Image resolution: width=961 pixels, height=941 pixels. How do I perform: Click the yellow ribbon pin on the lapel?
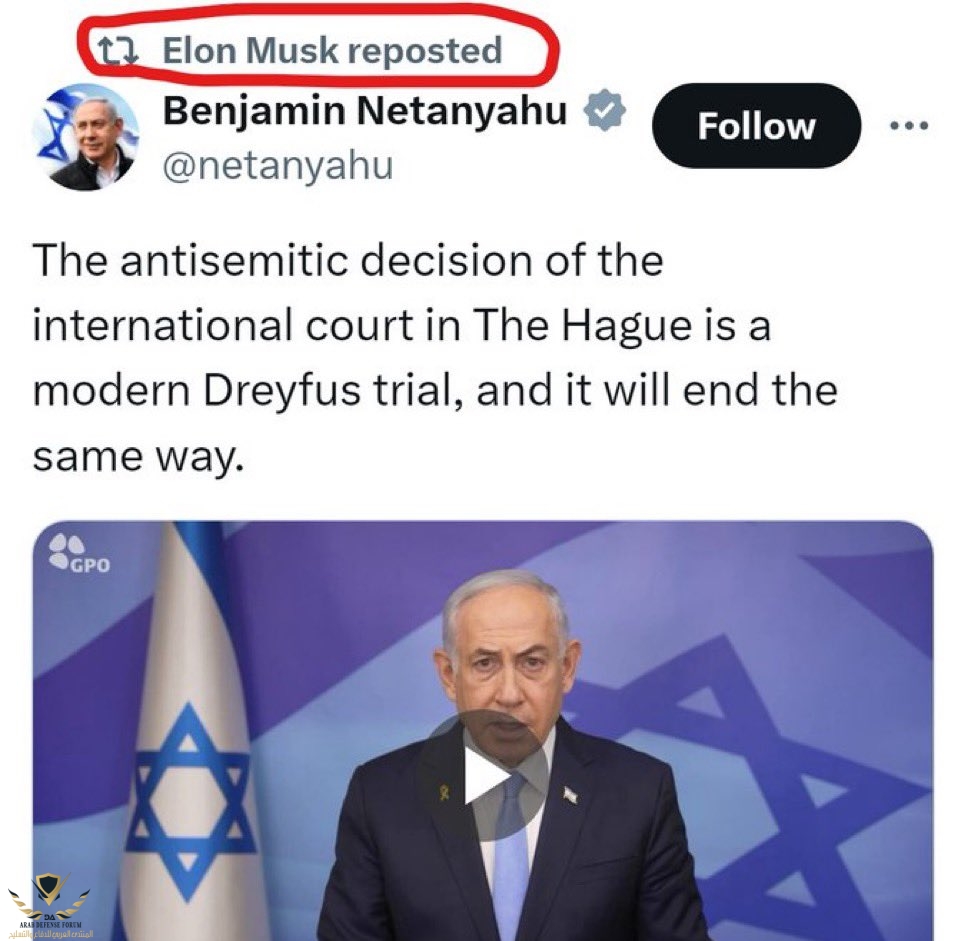(x=444, y=794)
